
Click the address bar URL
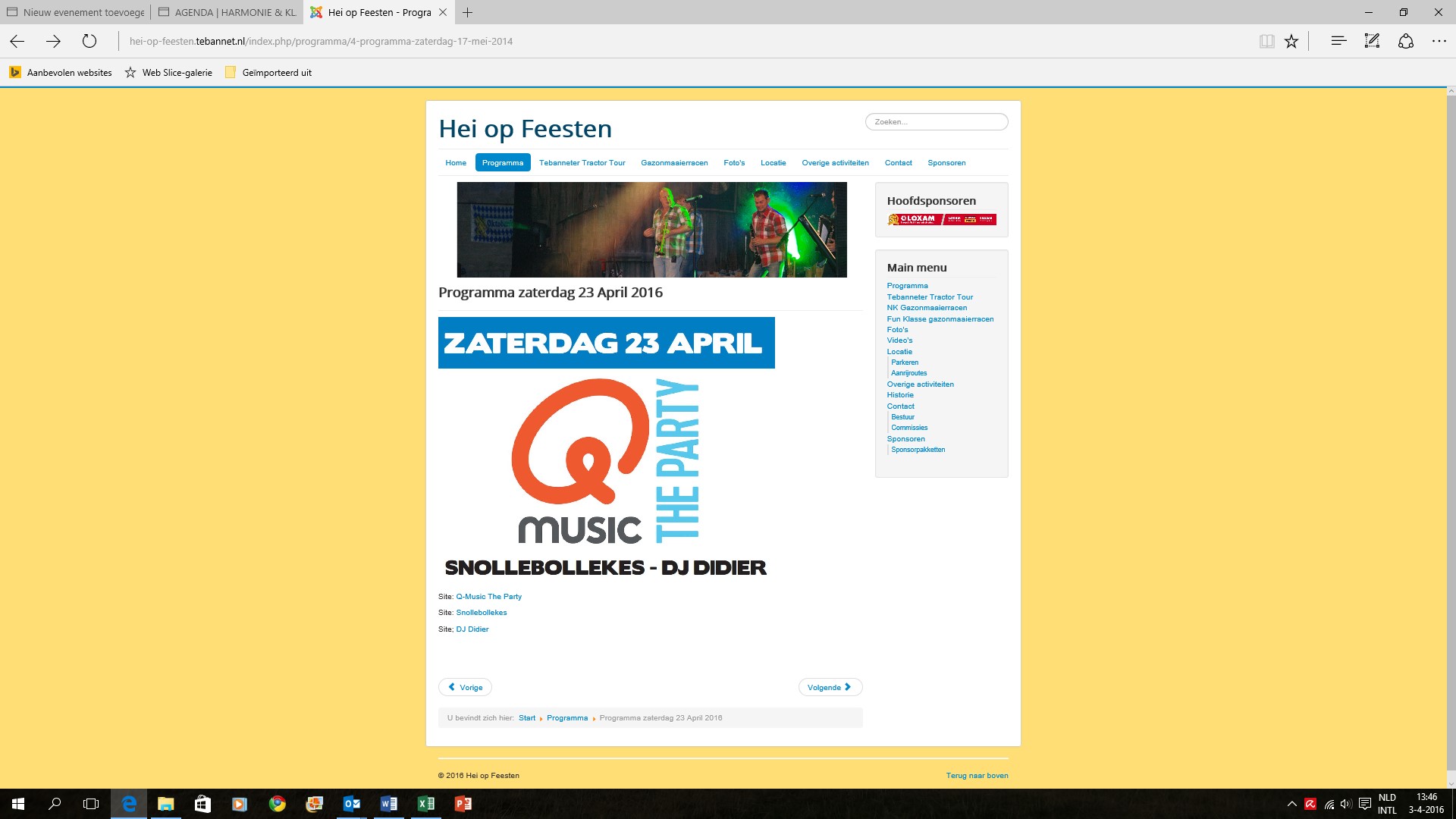coord(321,41)
